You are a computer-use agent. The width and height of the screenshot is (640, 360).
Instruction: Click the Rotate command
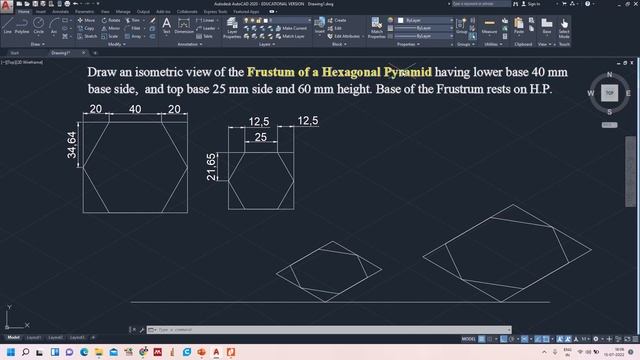tap(111, 20)
